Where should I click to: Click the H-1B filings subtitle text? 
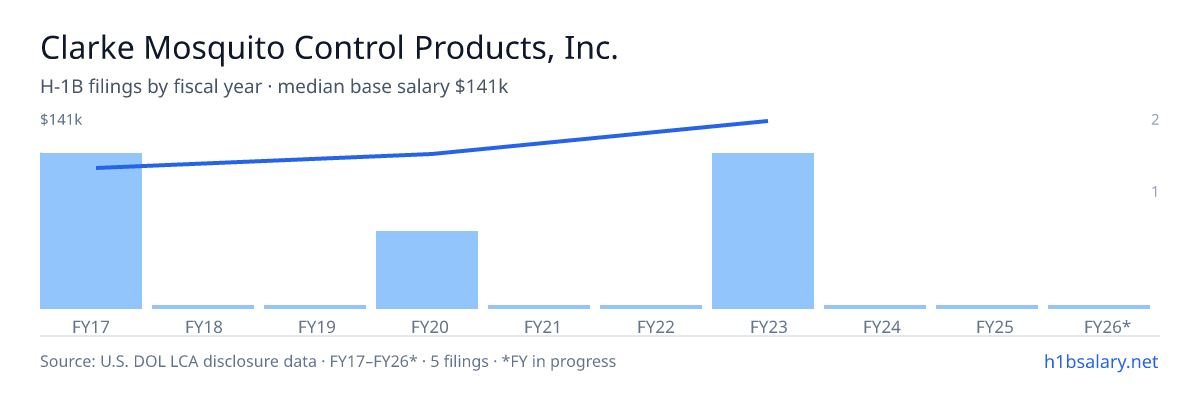(x=274, y=87)
